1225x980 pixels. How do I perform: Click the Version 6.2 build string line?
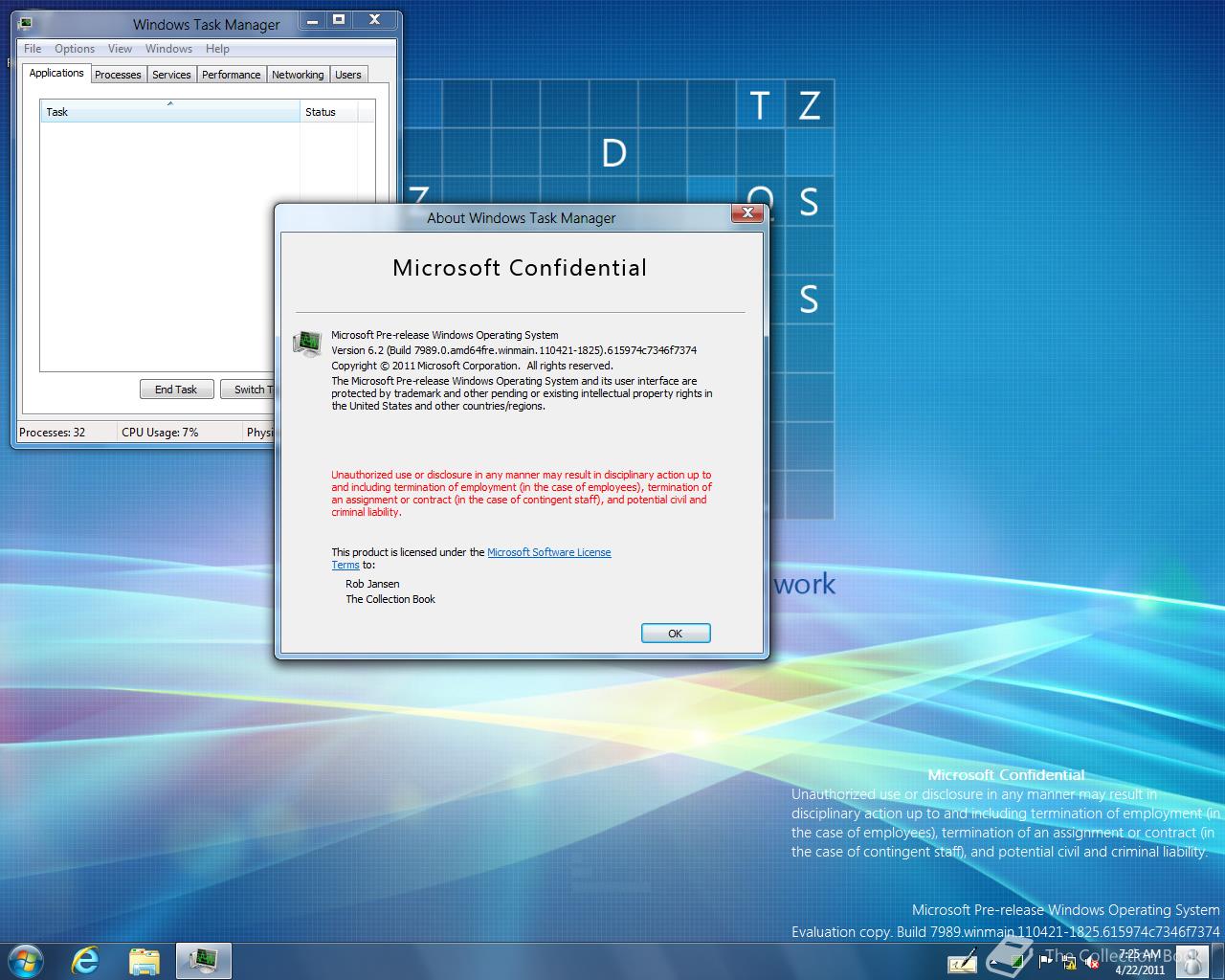(x=514, y=350)
